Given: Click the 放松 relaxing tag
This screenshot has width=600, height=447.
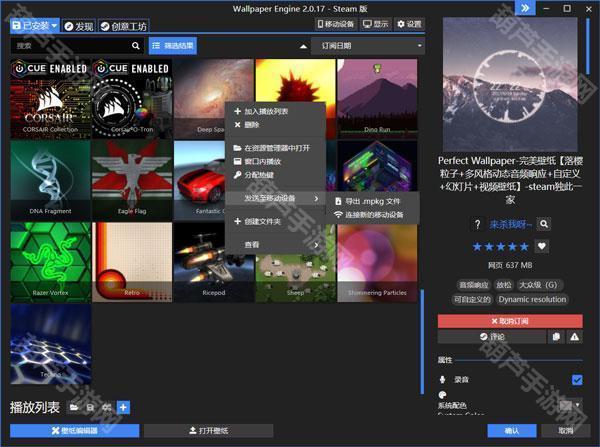Looking at the screenshot, I should (504, 285).
